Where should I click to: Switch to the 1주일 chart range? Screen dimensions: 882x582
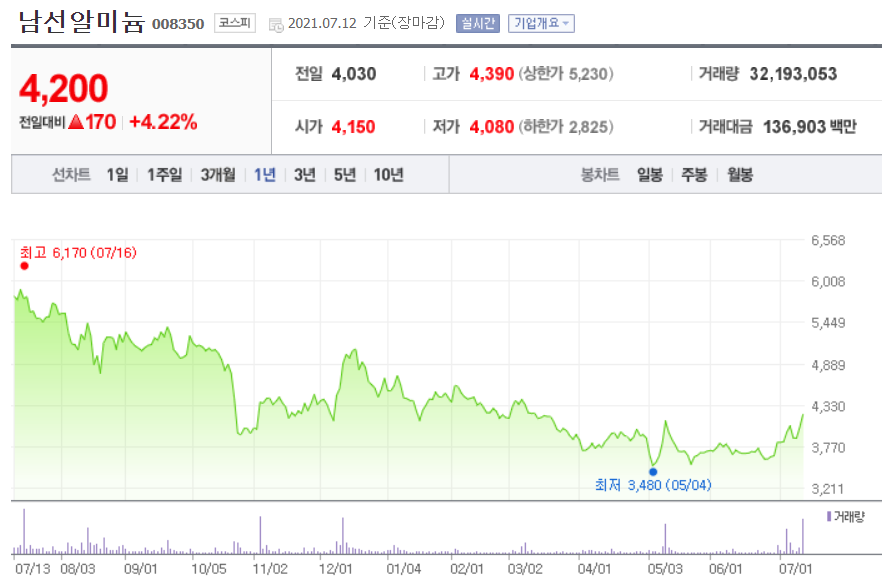point(164,175)
